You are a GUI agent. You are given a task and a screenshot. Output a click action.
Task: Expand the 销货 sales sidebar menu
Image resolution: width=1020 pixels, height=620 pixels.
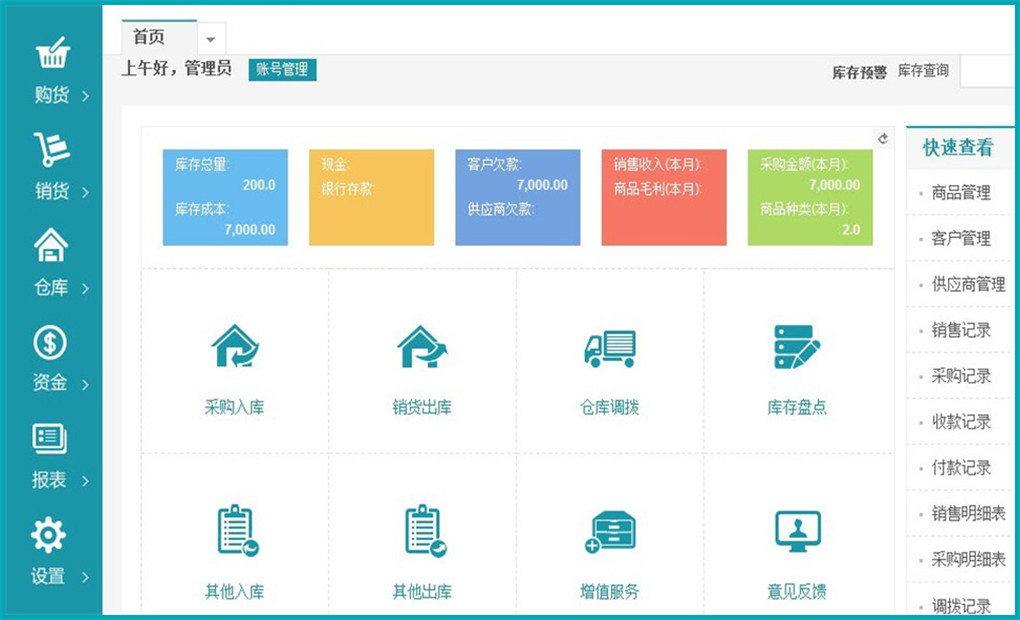(x=51, y=168)
